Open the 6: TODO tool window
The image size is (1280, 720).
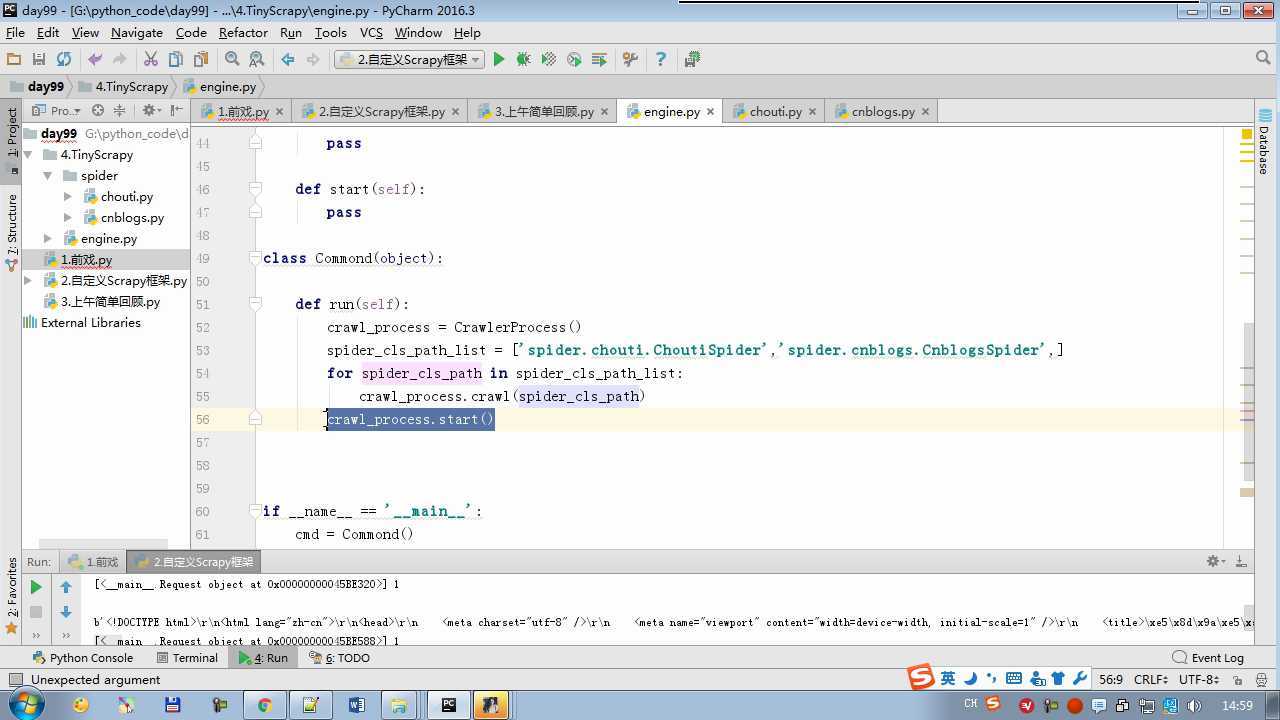coord(339,658)
